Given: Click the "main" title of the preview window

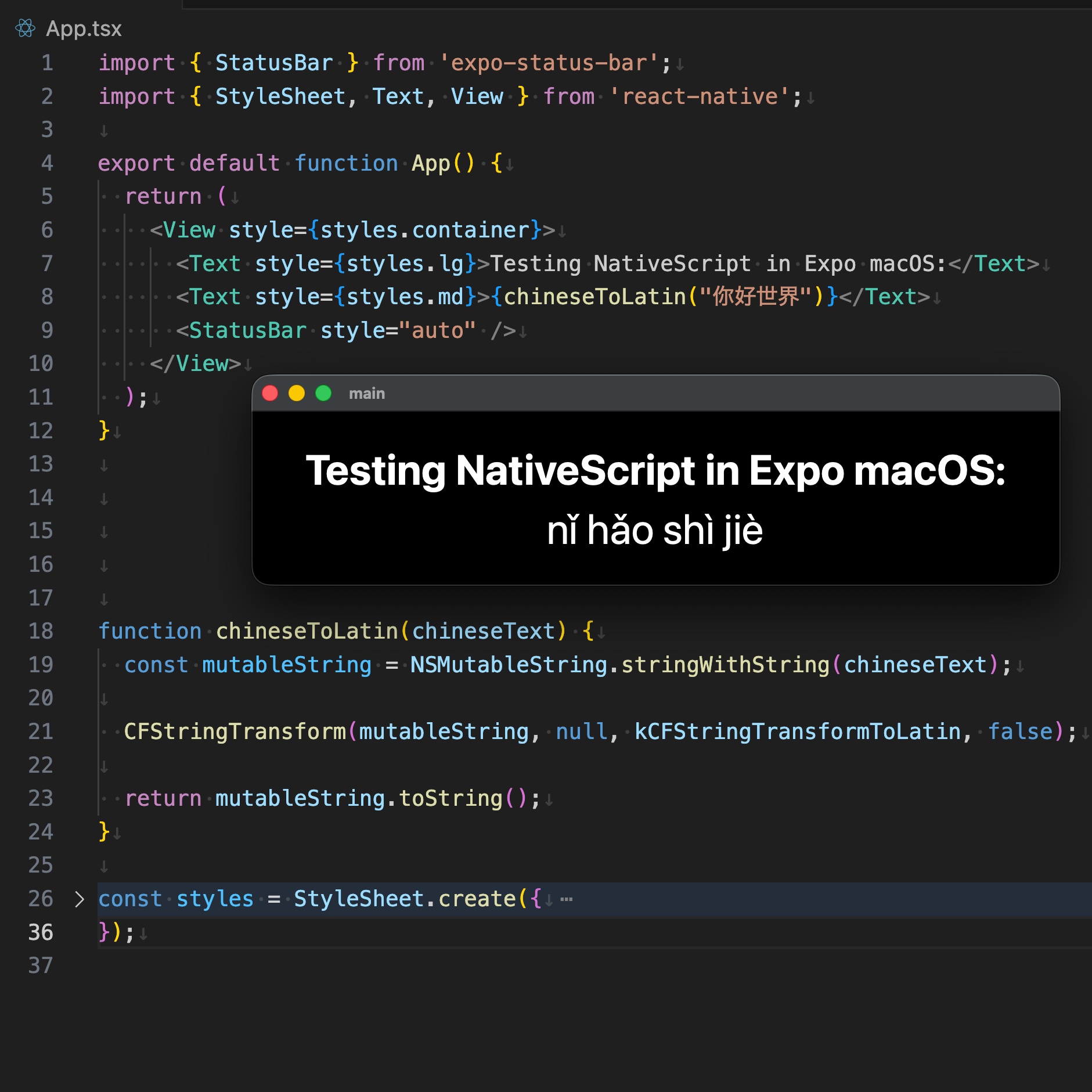Looking at the screenshot, I should click(367, 394).
